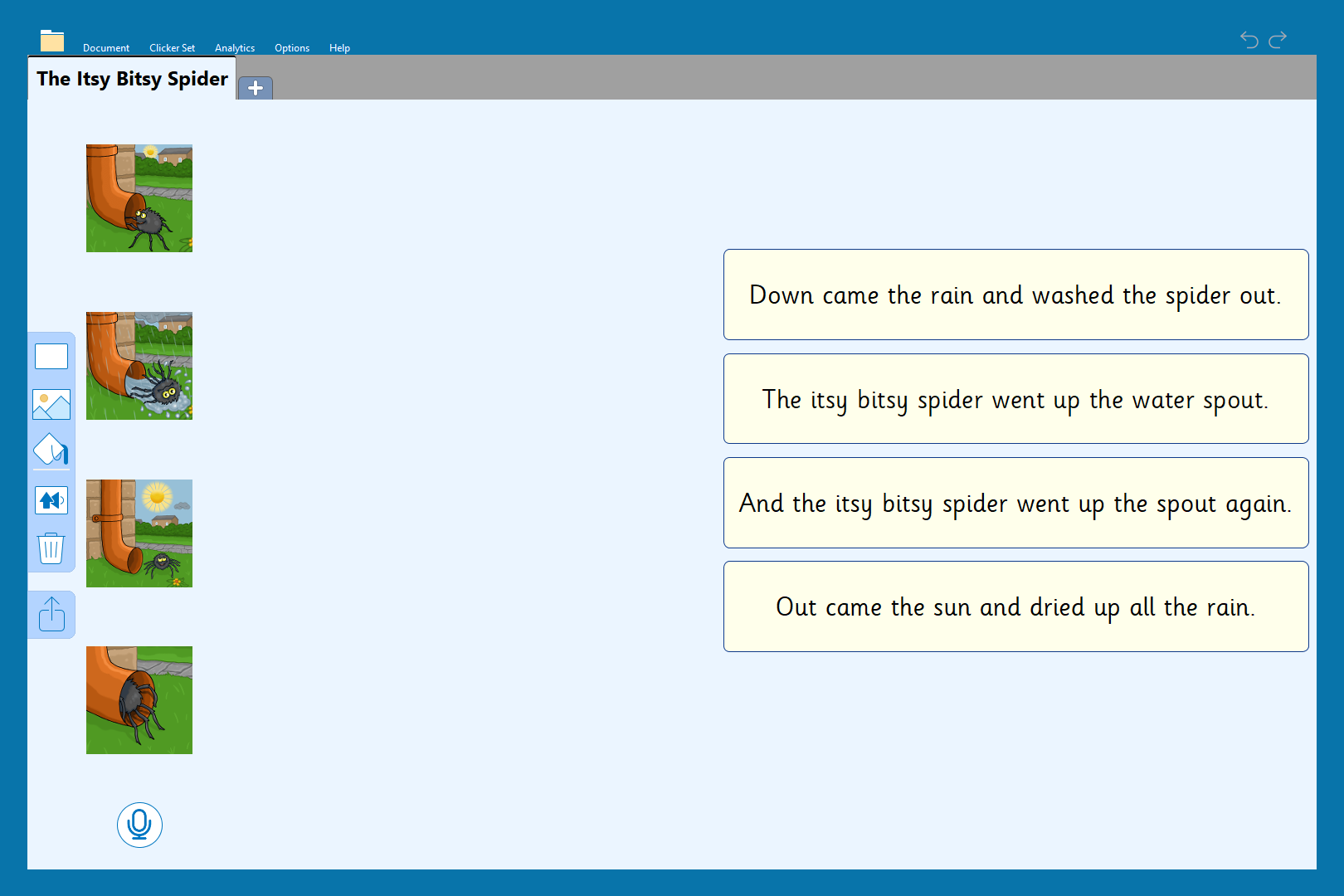Viewport: 1344px width, 896px height.
Task: Switch to The Itsy Bitsy Spider tab
Action: pos(132,79)
